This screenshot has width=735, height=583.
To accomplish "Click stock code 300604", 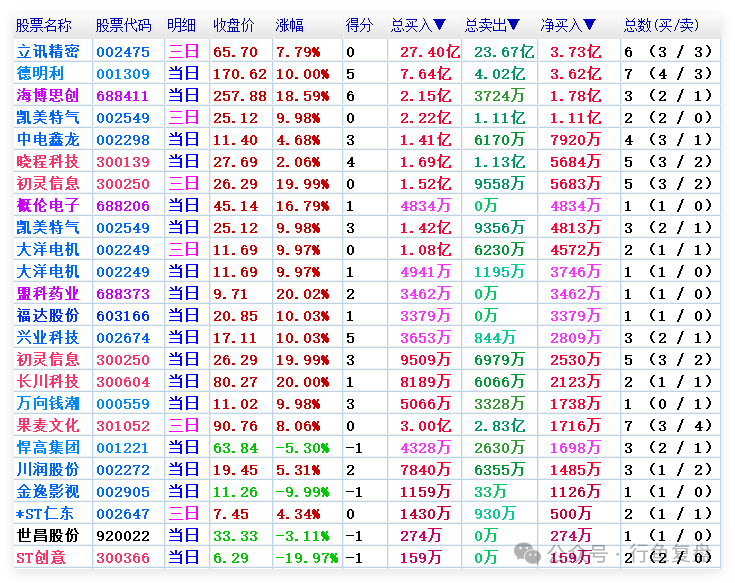I will click(123, 382).
